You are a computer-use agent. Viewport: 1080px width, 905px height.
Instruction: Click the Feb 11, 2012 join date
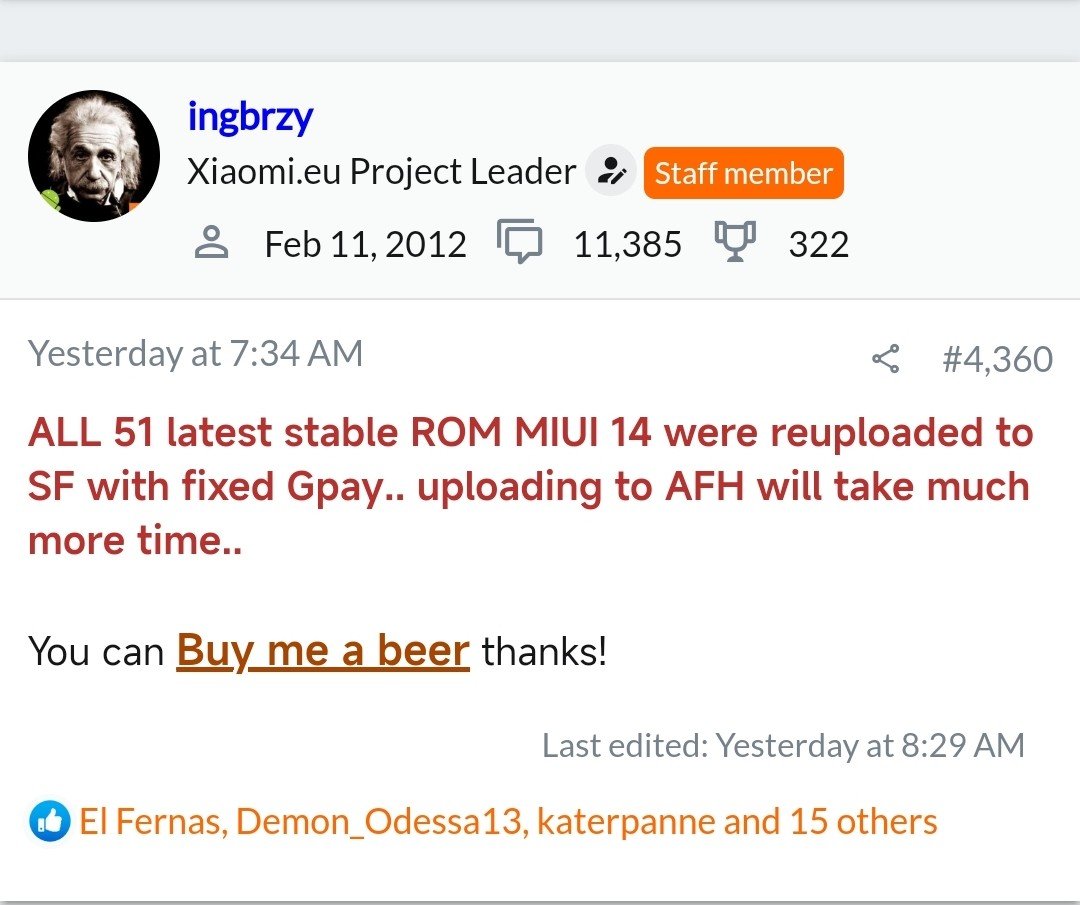click(365, 244)
